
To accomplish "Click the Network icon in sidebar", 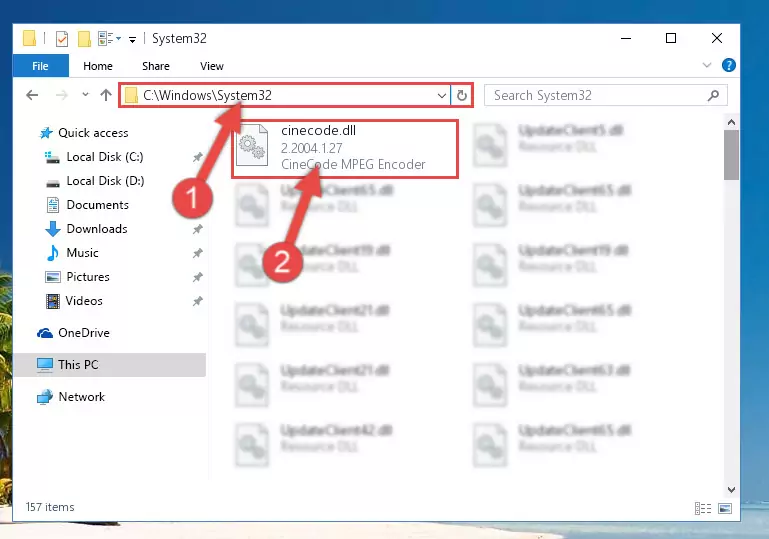I will click(45, 397).
